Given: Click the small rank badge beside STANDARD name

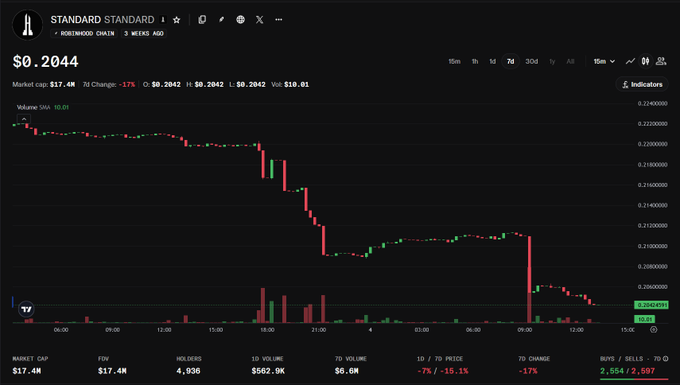Looking at the screenshot, I should point(163,20).
